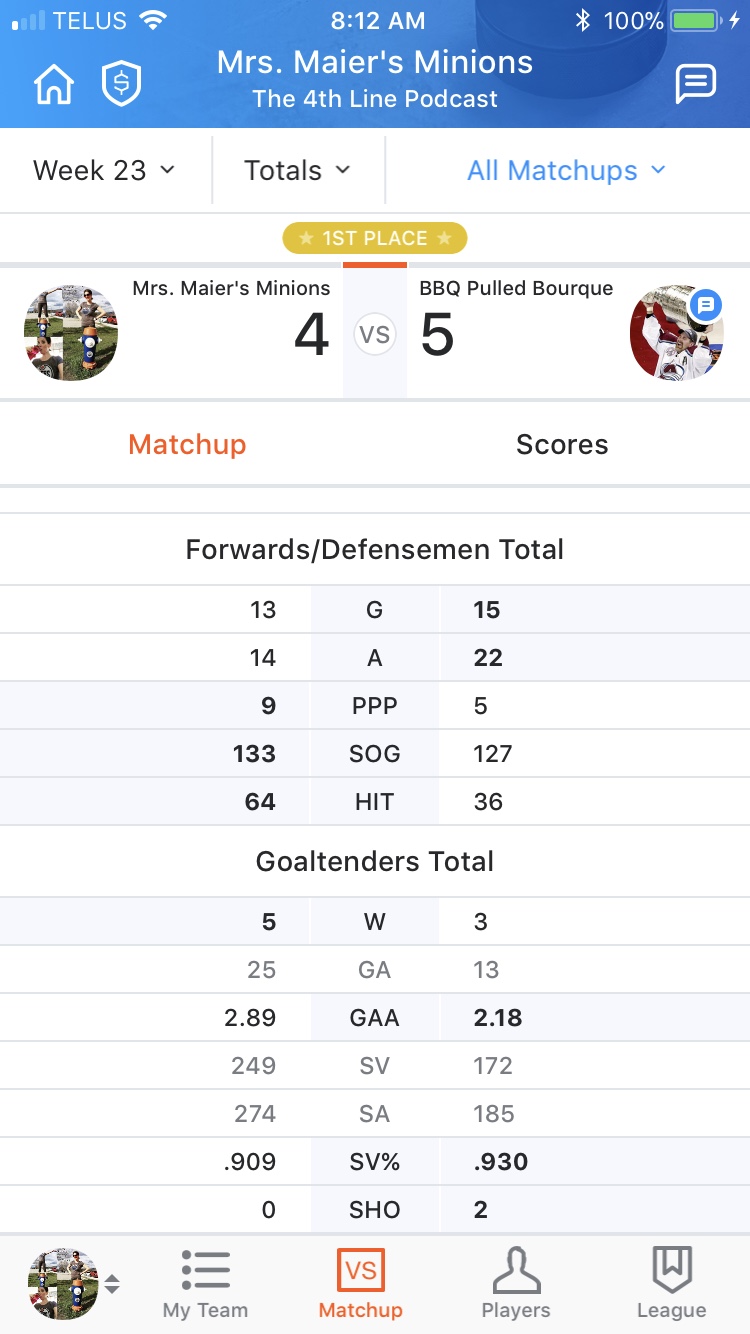Open the dollar shield icon

[x=121, y=85]
